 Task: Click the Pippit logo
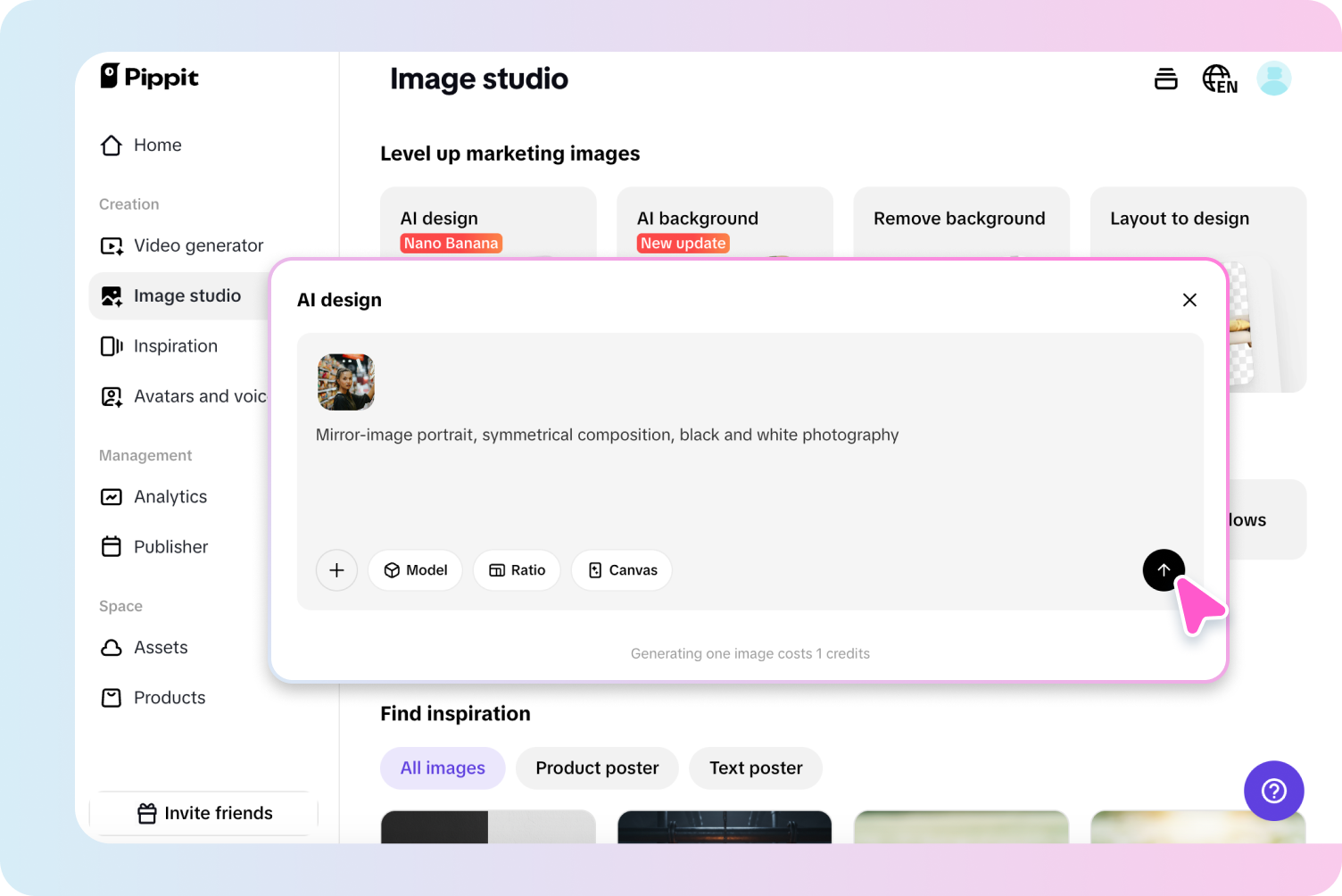pos(149,78)
